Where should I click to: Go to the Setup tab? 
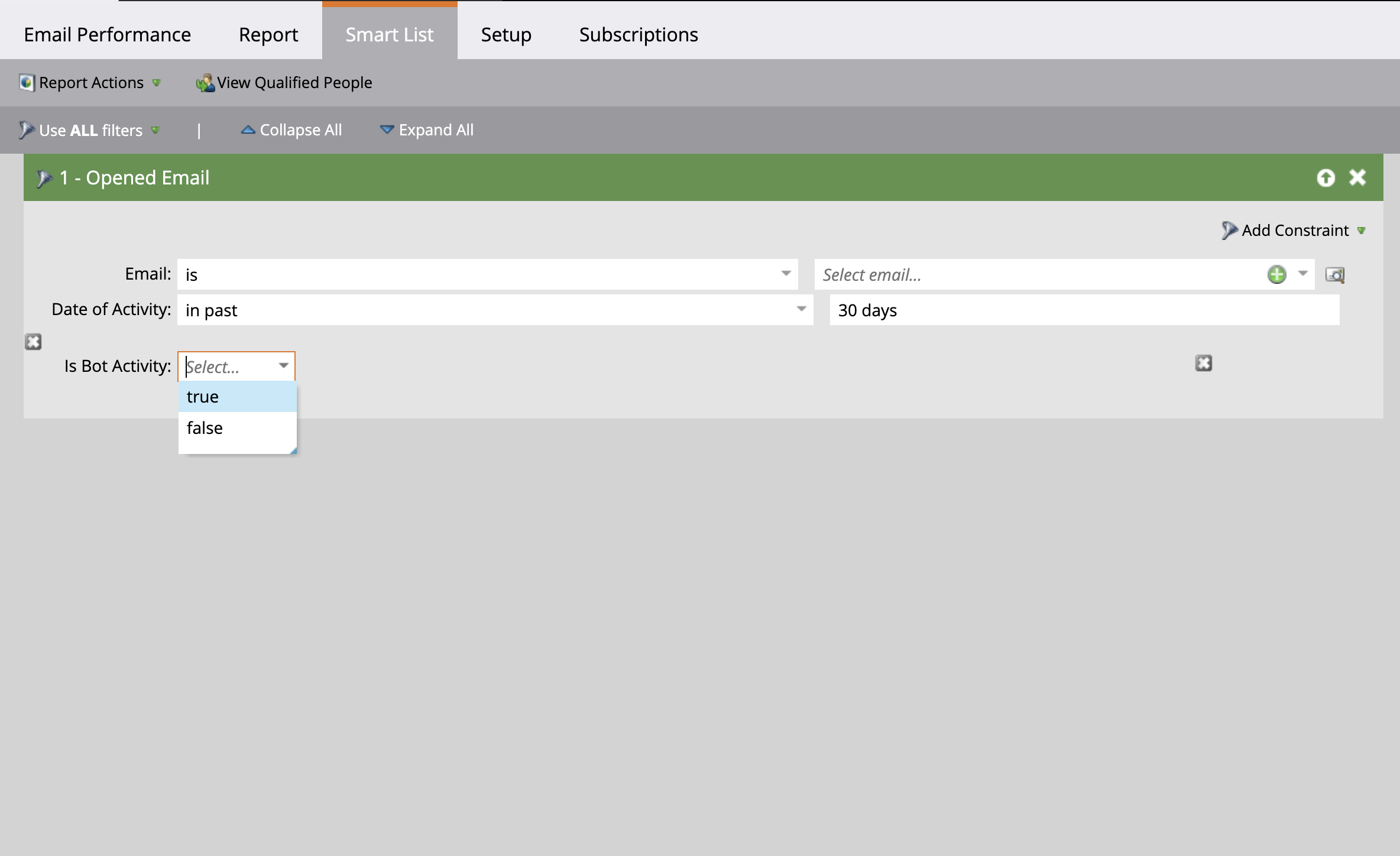point(506,35)
